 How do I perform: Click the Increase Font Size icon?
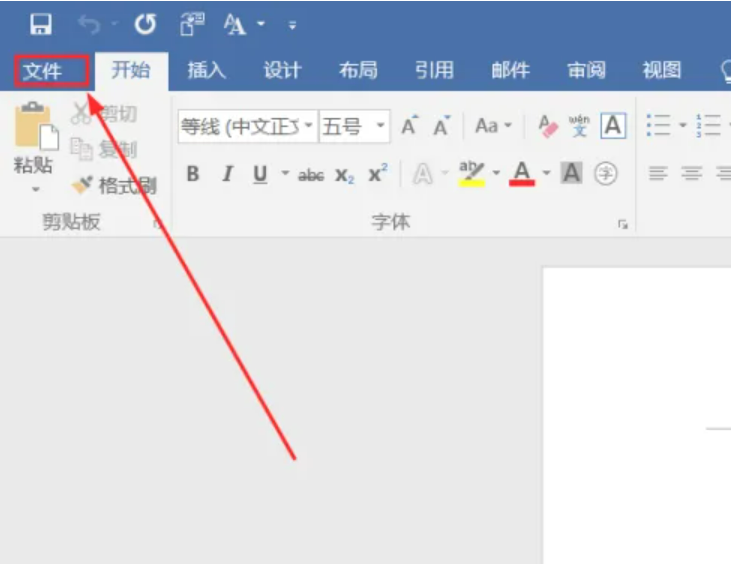[409, 126]
